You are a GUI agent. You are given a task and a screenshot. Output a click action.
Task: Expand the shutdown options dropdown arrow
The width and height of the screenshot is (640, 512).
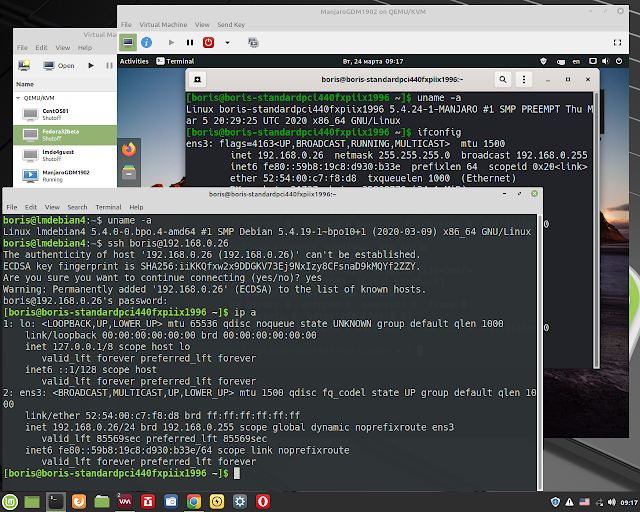click(227, 42)
